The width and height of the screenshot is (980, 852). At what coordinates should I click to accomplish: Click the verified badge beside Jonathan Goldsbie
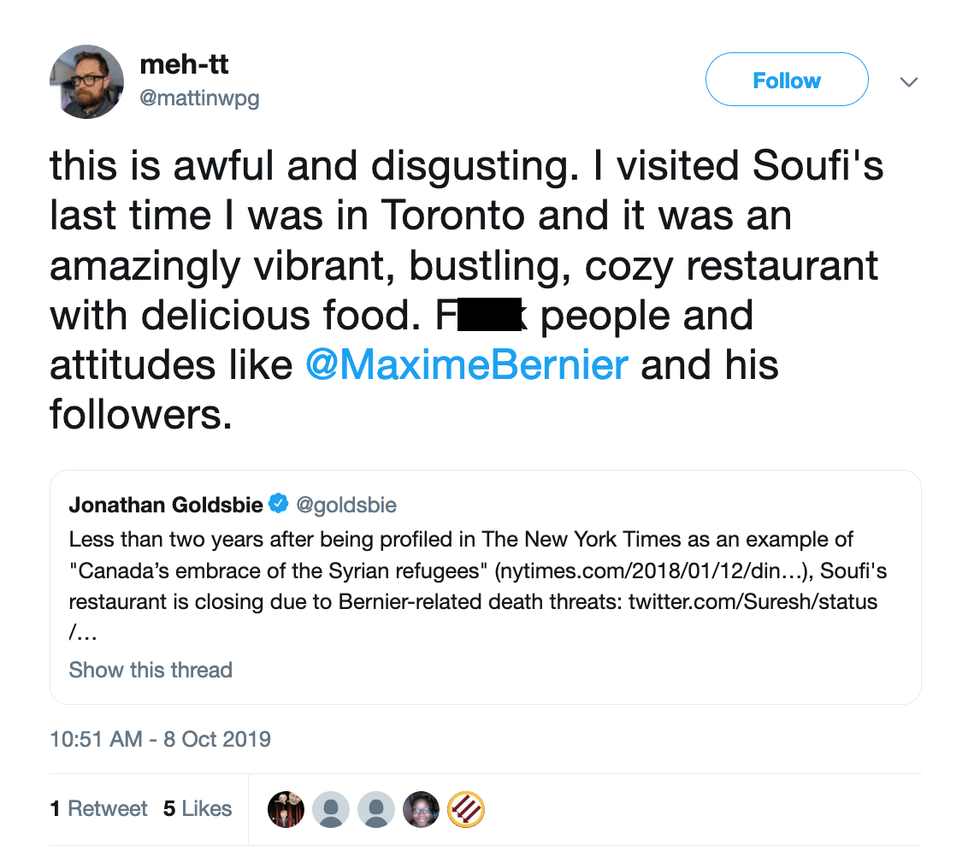point(280,505)
